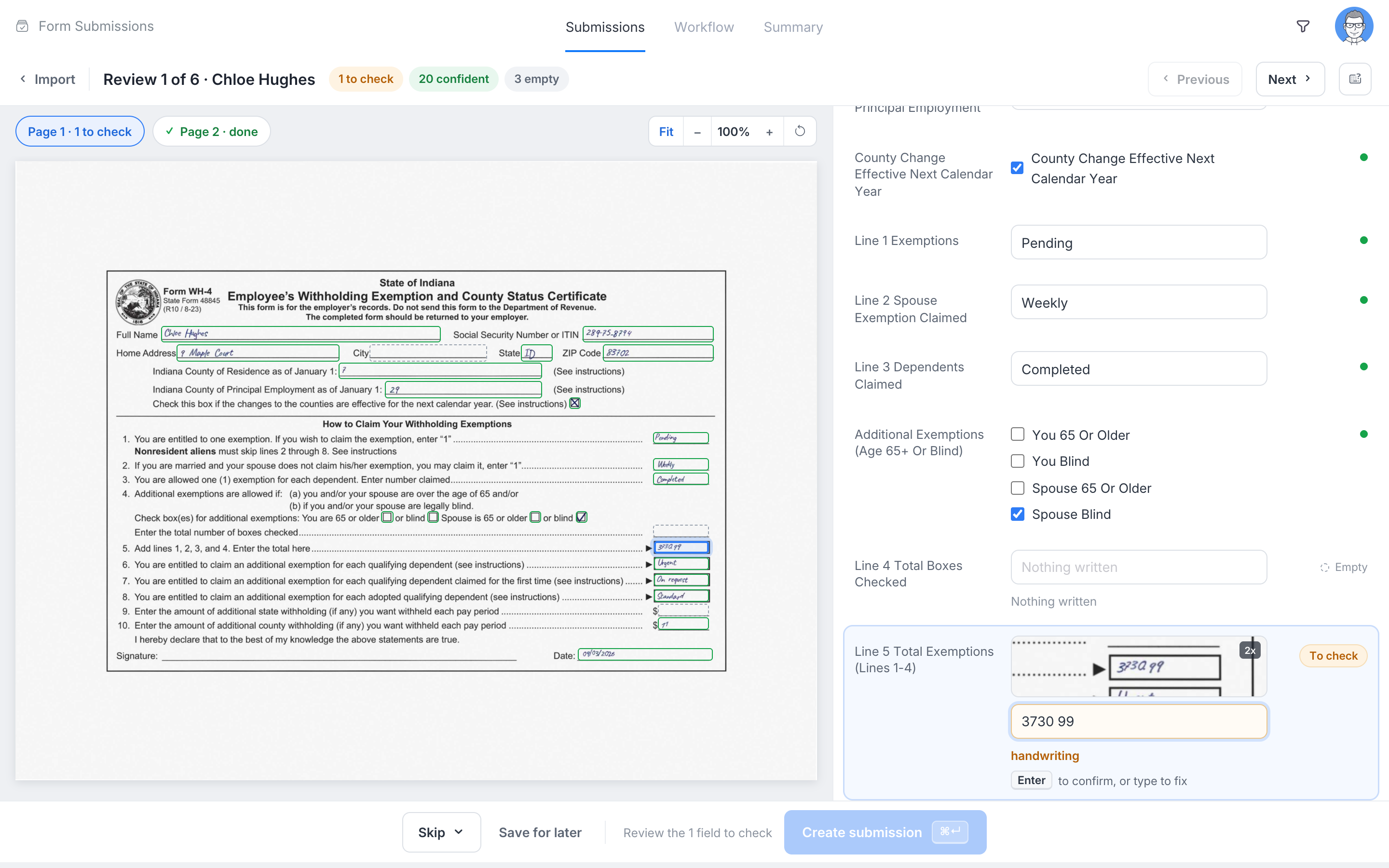Switch to the Submissions tab

click(605, 27)
